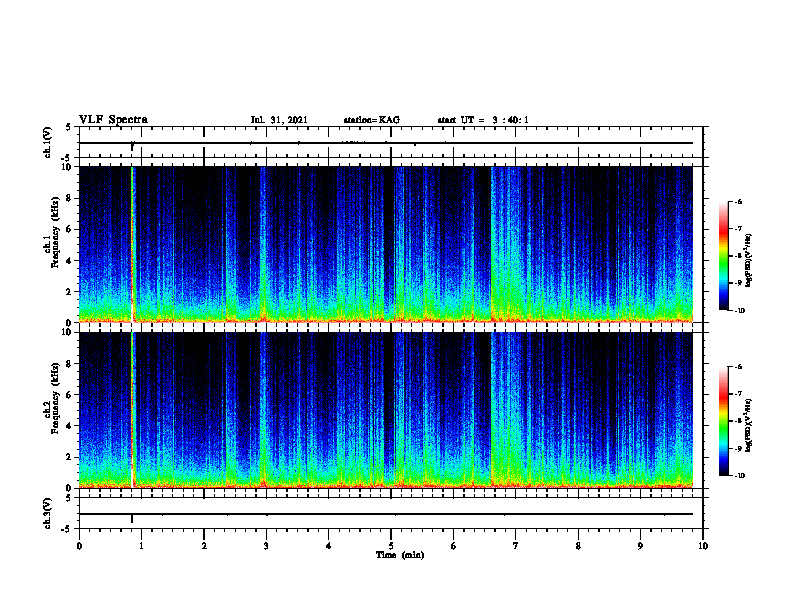
Task: Click the ch.1 spectrogram panel
Action: (x=386, y=244)
